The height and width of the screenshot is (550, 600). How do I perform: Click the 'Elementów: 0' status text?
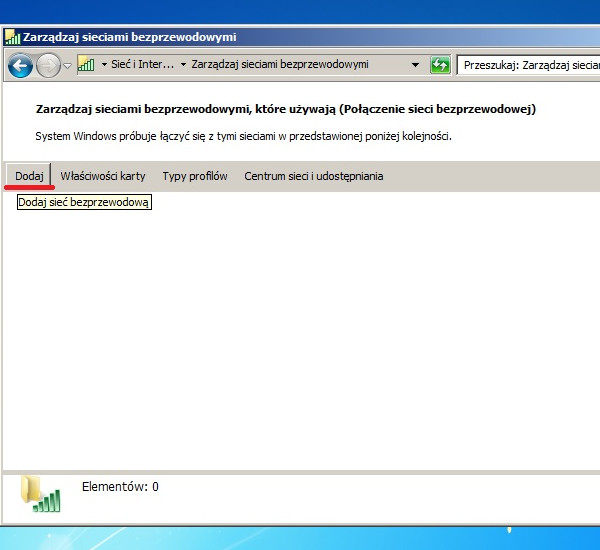coord(119,487)
